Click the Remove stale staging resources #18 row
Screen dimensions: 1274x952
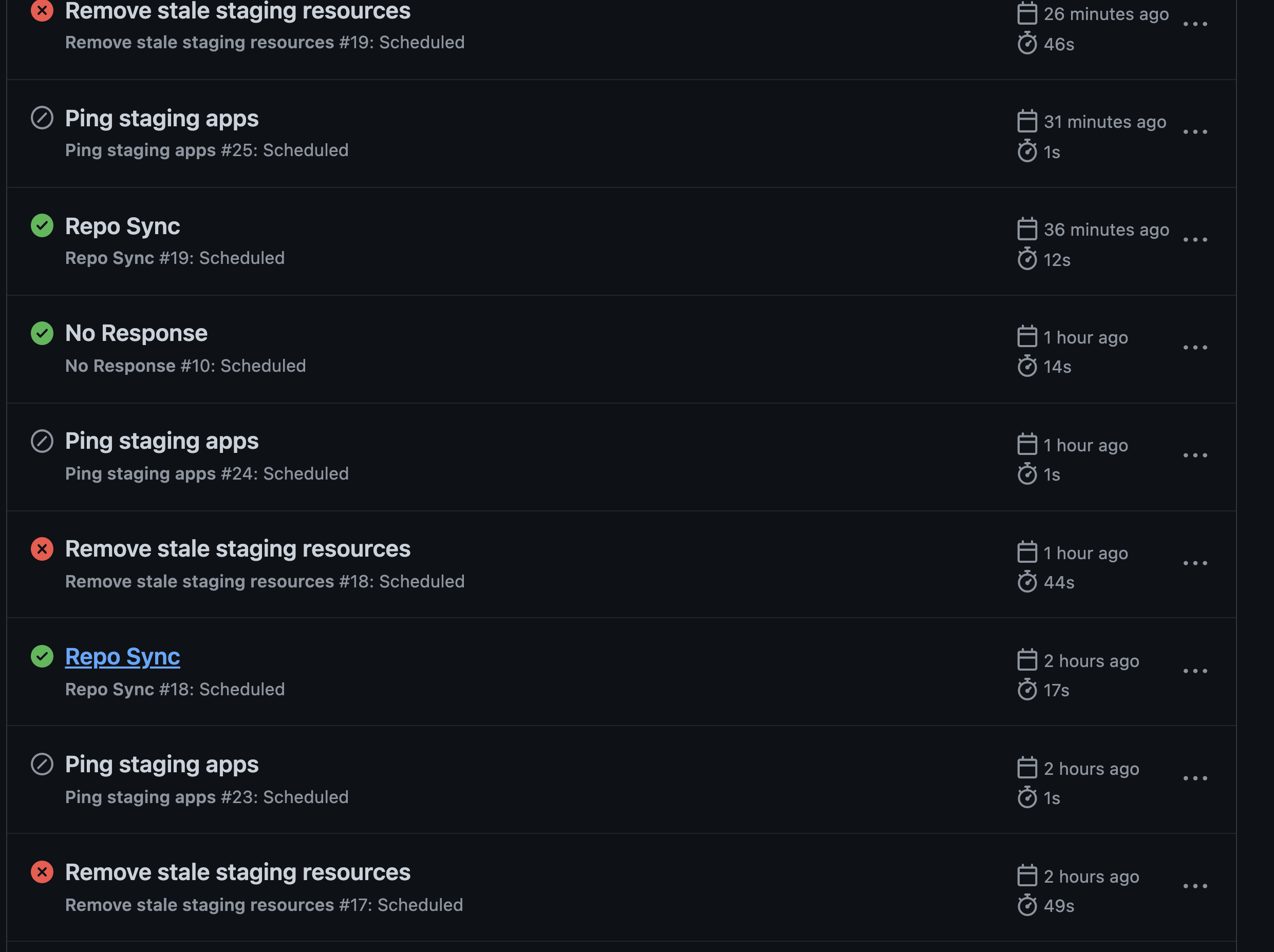238,548
